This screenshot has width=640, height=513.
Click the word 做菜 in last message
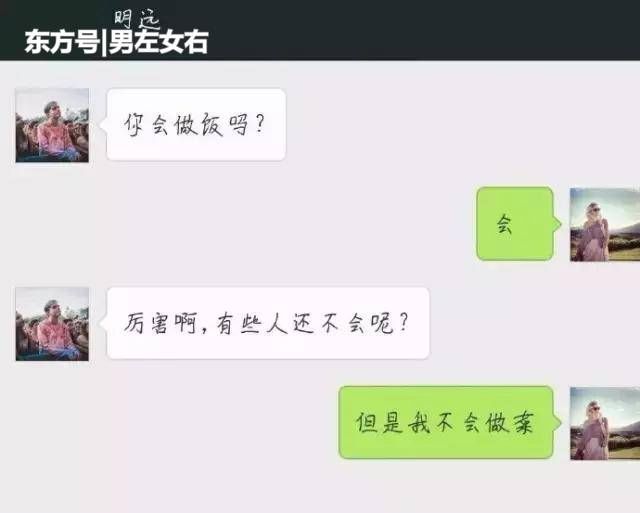pyautogui.click(x=510, y=423)
